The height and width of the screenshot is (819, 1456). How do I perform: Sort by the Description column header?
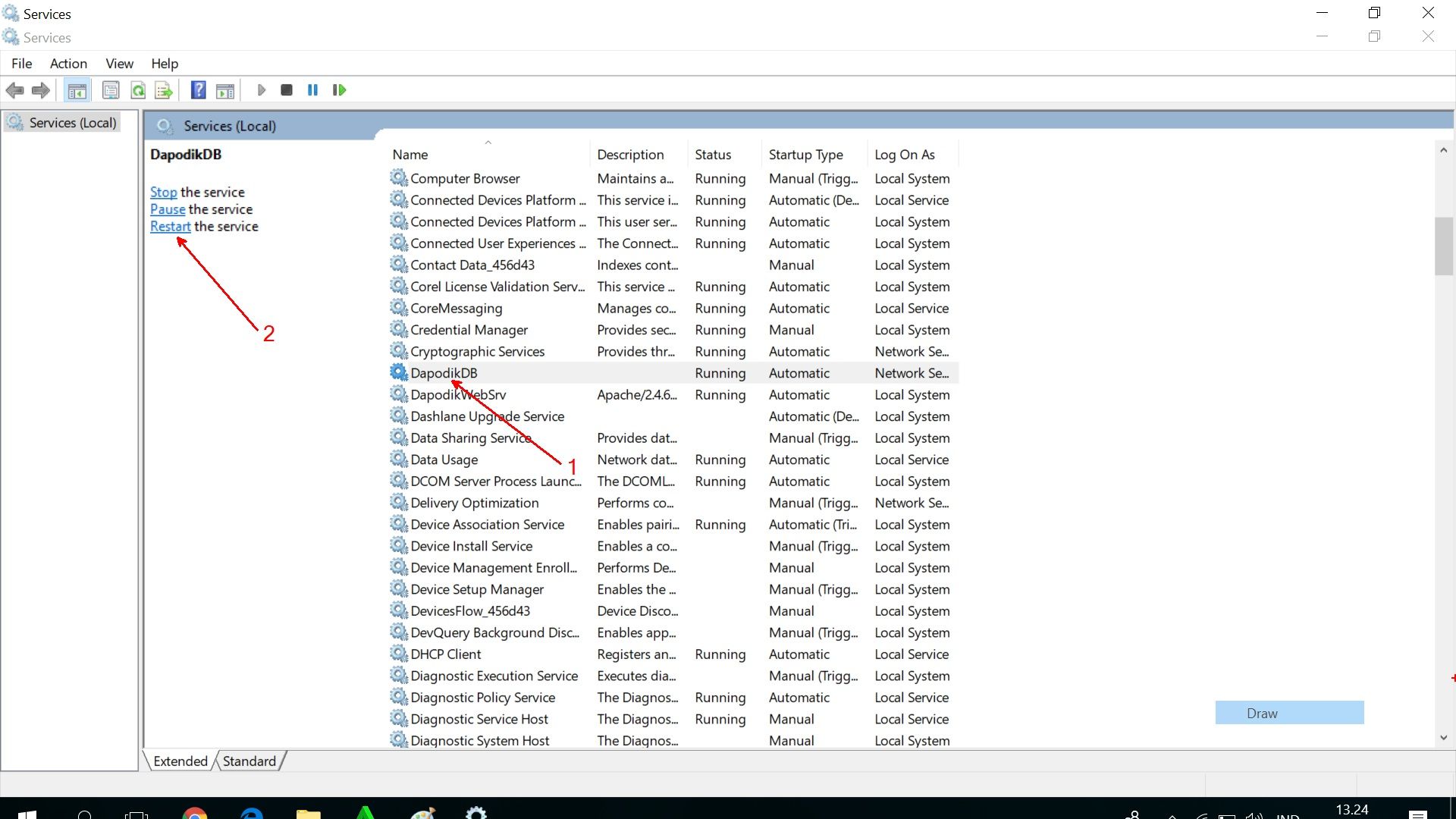(x=639, y=155)
